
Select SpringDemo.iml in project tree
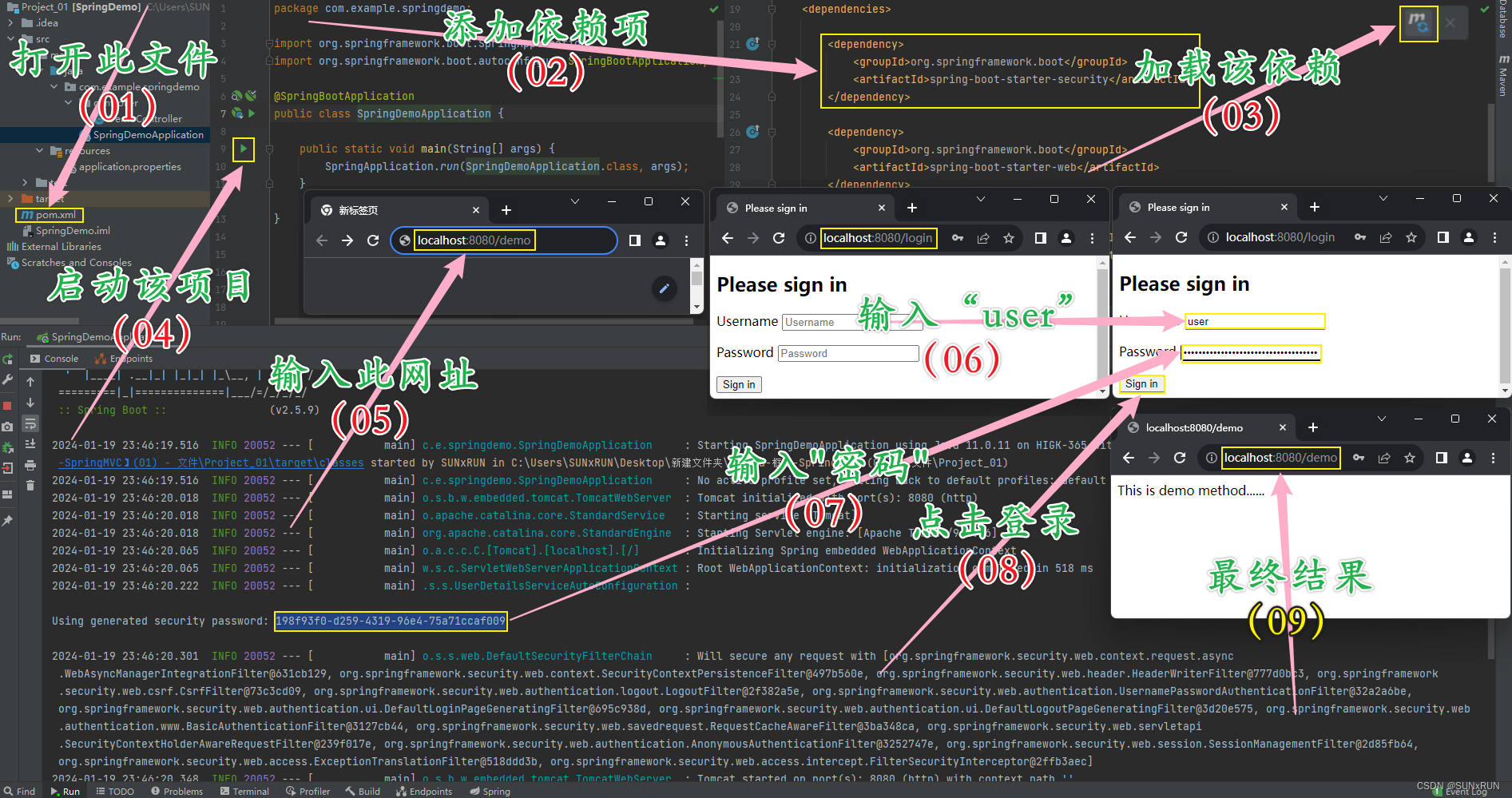66,231
